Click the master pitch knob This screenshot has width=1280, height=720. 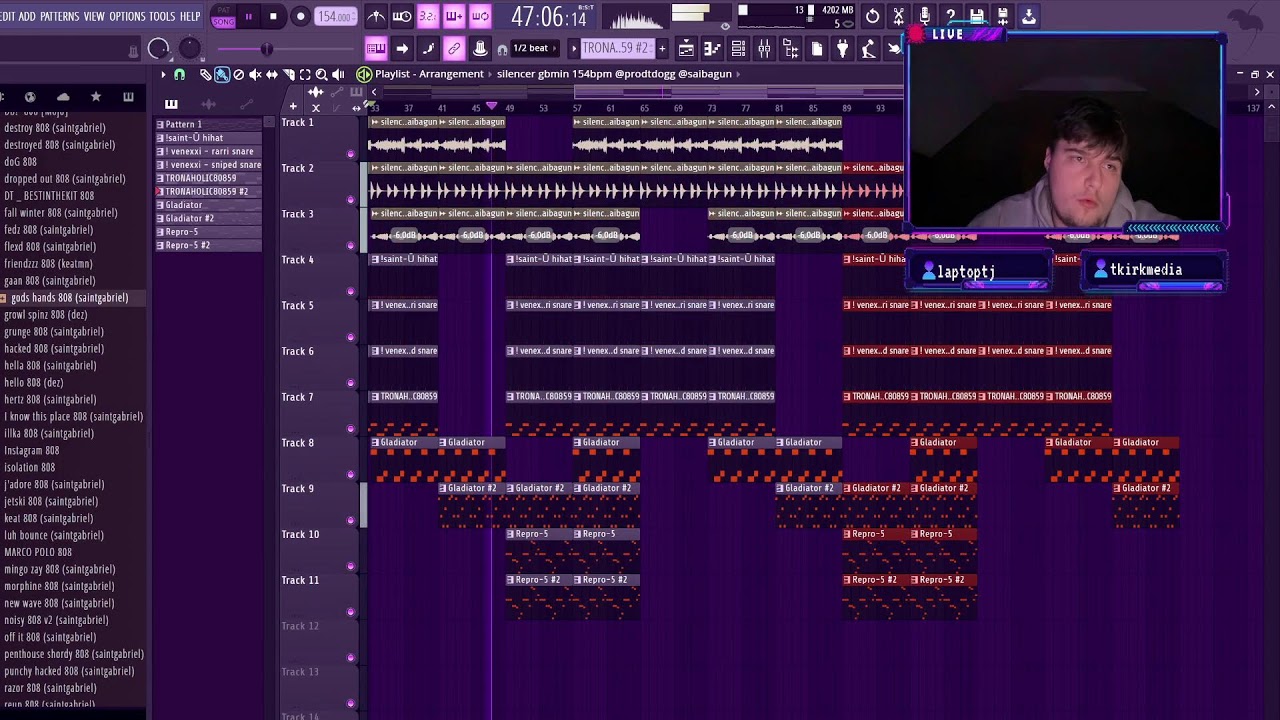190,48
